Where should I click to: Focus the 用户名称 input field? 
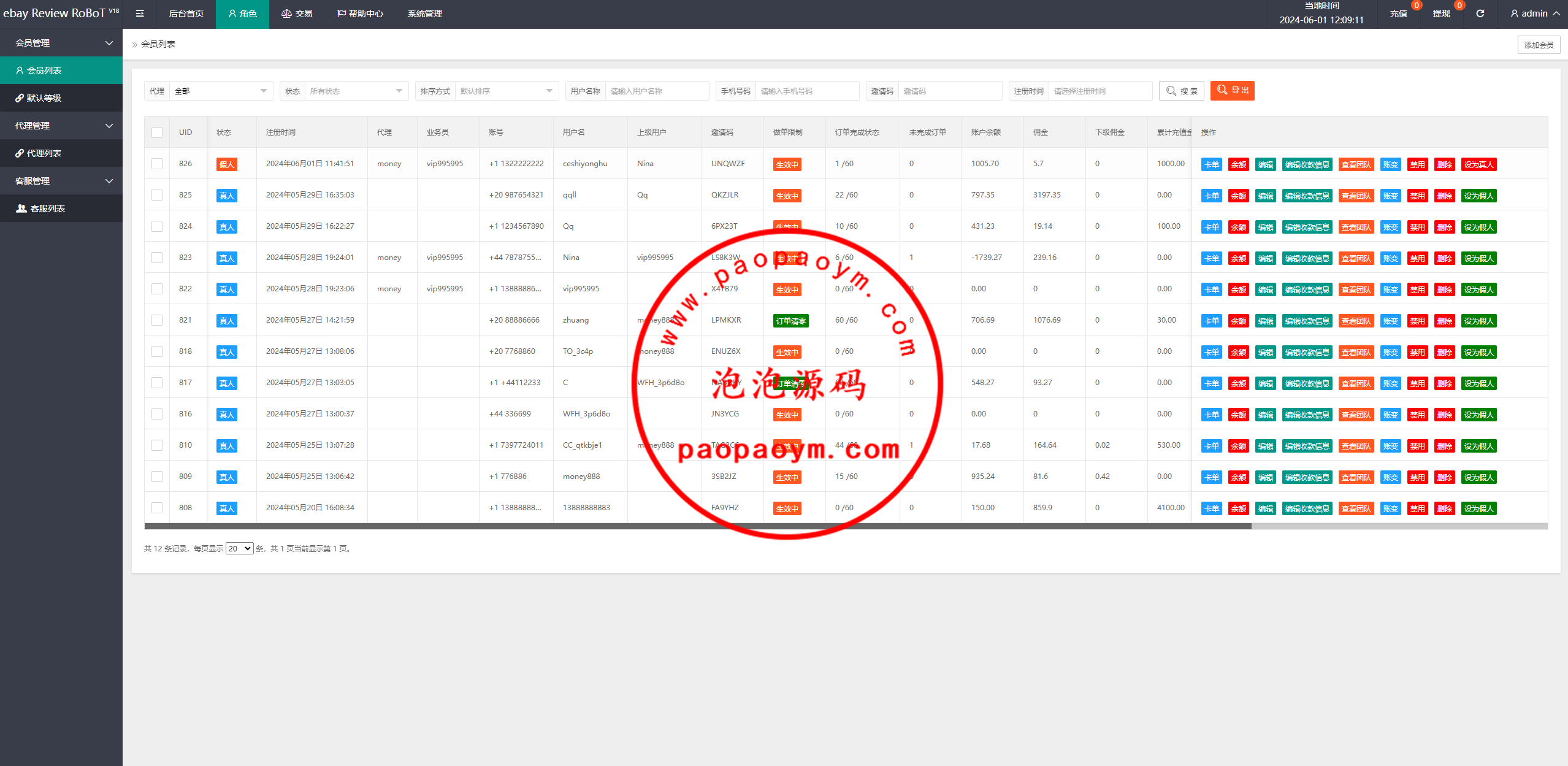click(x=657, y=91)
